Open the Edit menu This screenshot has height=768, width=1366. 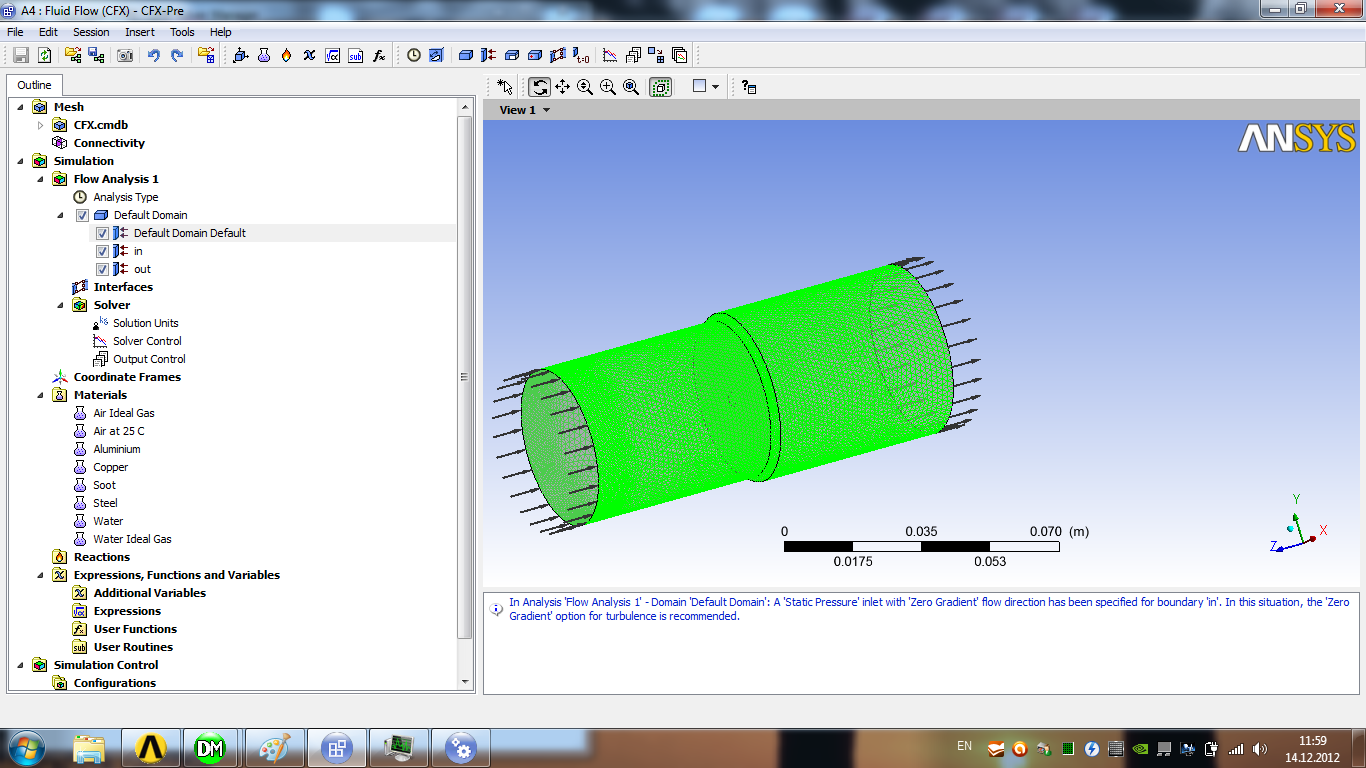pos(48,32)
